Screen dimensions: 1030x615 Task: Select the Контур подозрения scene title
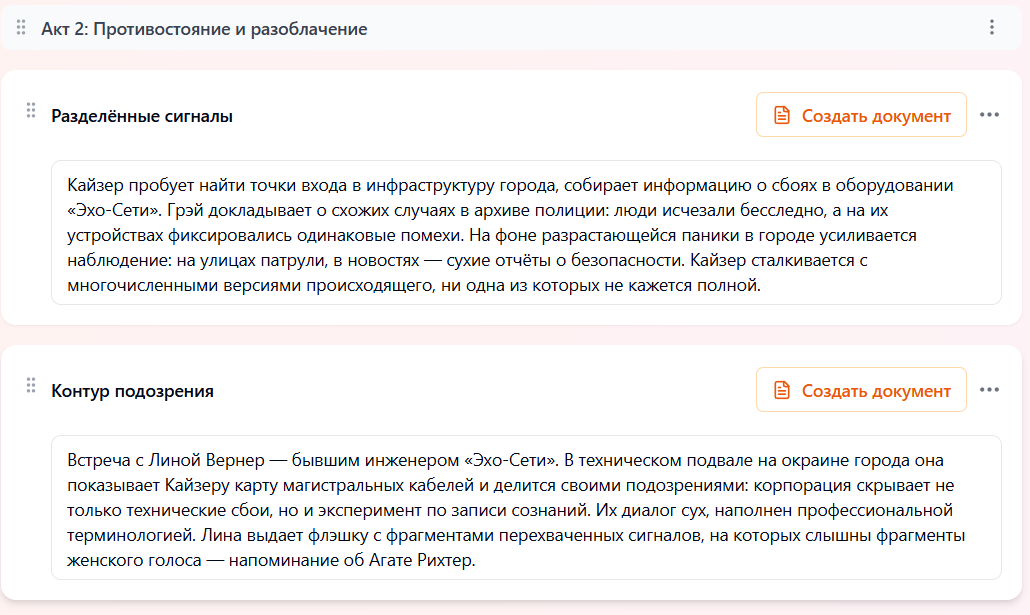(132, 391)
